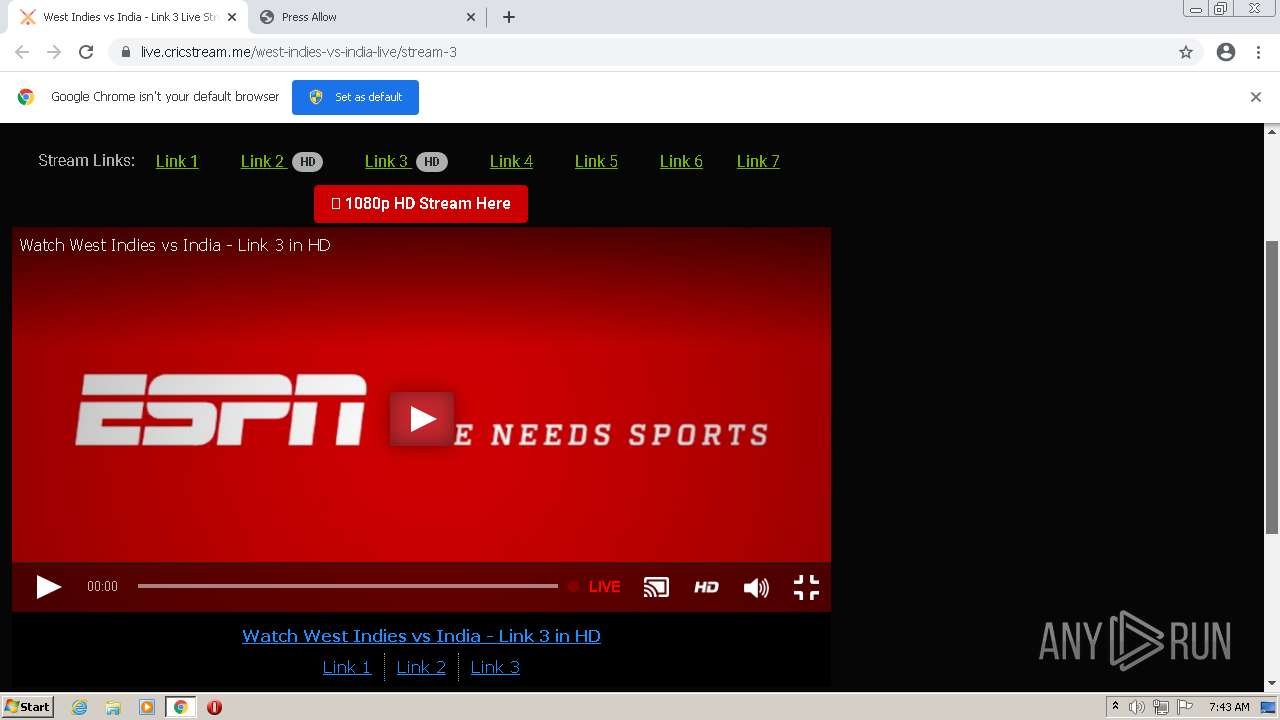Image resolution: width=1280 pixels, height=720 pixels.
Task: Click the page vertical scrollbar thumb
Action: (x=1272, y=387)
